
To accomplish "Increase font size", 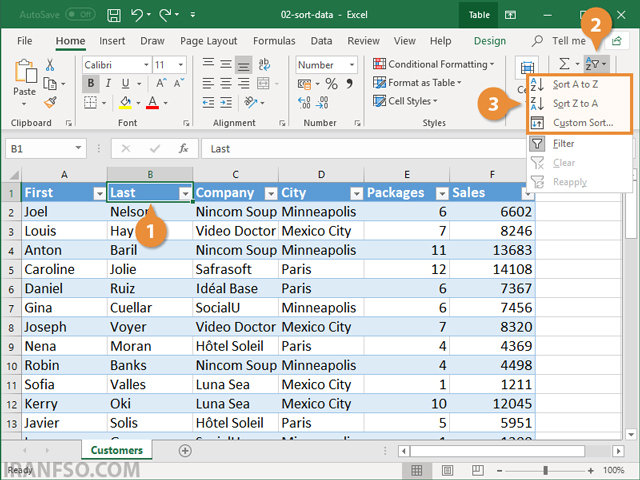I will tap(161, 83).
